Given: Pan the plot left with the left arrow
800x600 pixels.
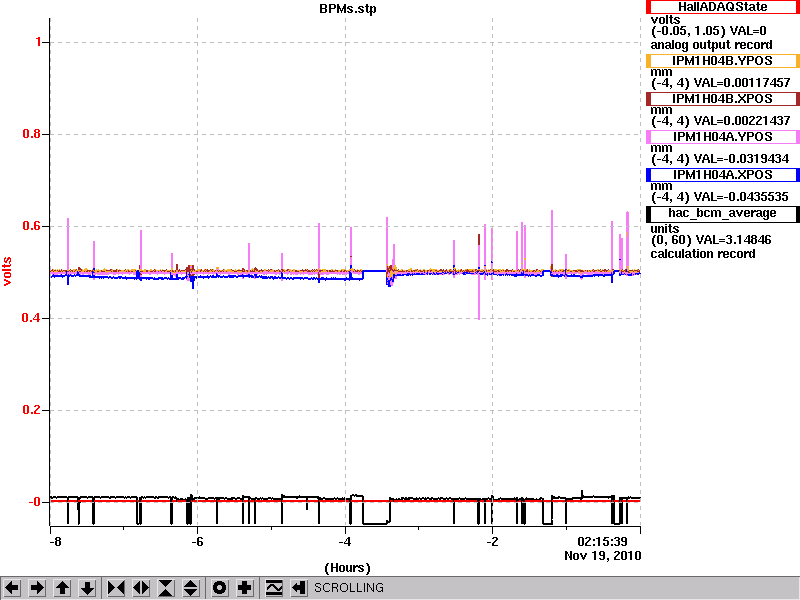Looking at the screenshot, I should [x=12, y=588].
